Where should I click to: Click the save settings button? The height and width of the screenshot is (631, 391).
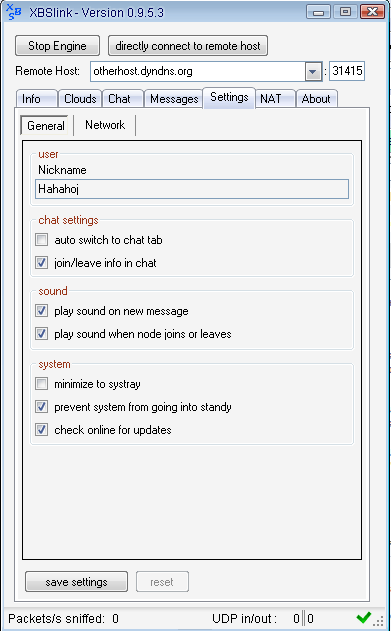pos(76,582)
